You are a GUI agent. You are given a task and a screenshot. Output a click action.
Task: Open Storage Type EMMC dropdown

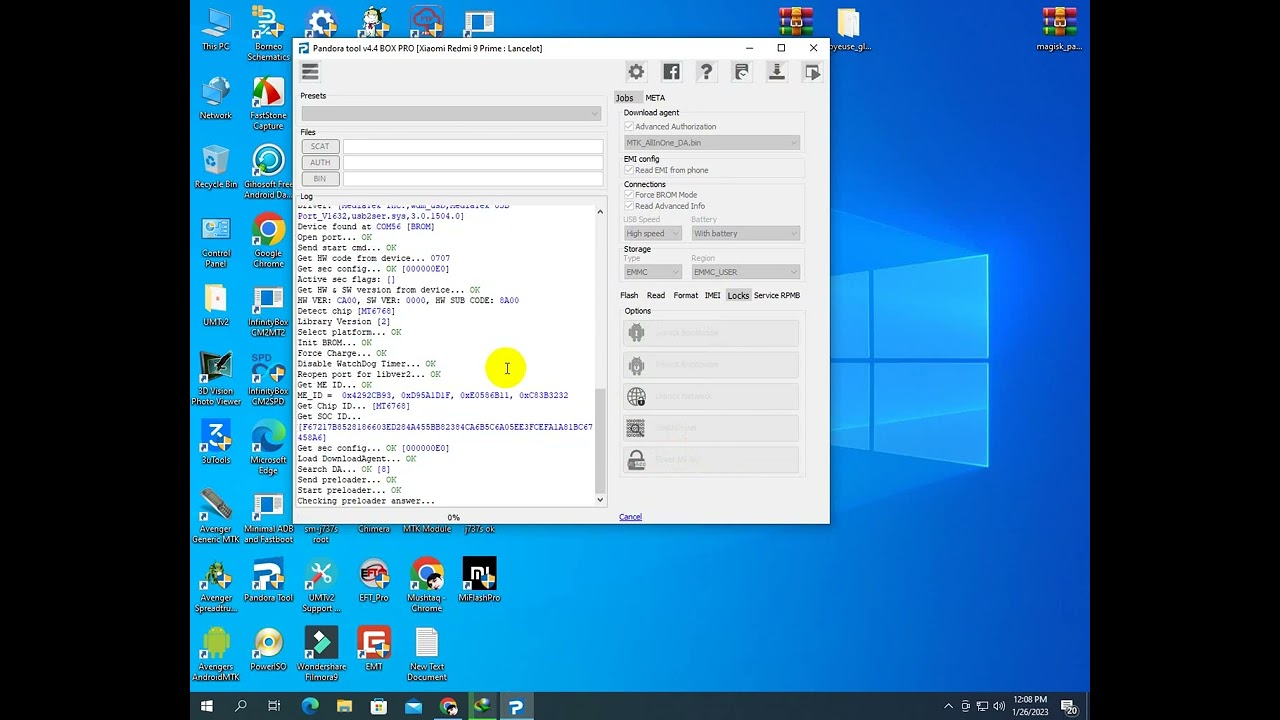pos(652,272)
